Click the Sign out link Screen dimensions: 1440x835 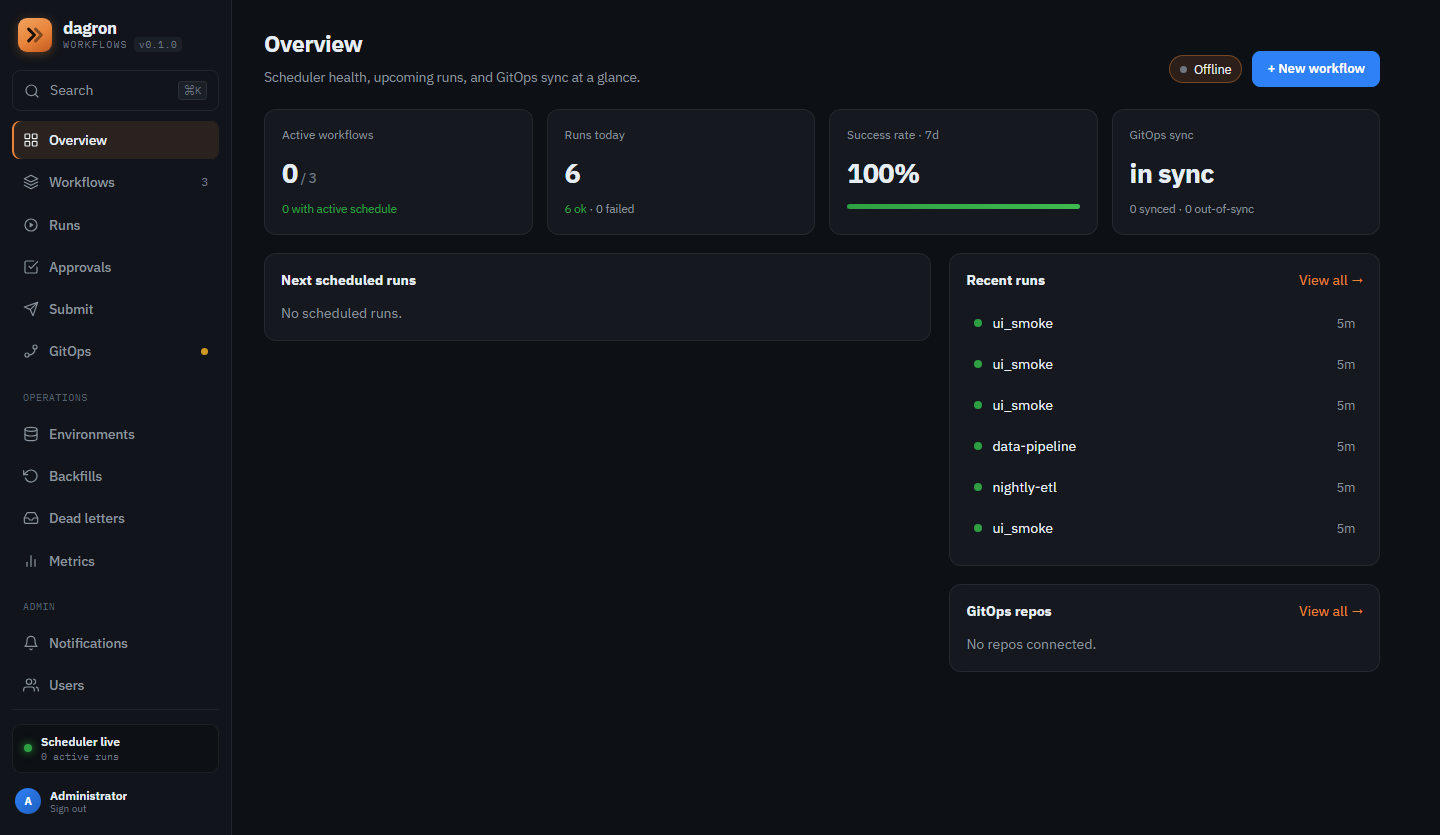68,809
